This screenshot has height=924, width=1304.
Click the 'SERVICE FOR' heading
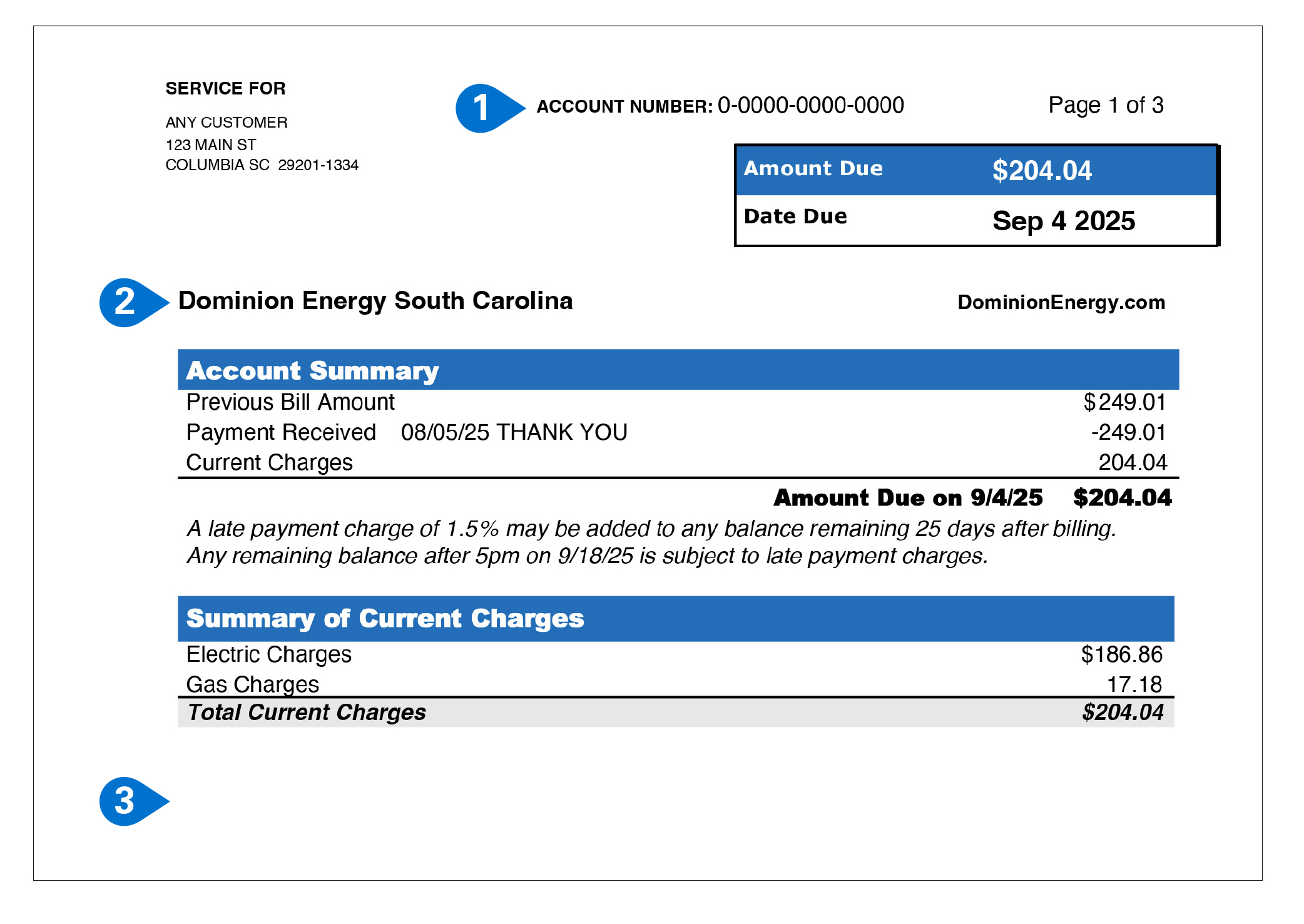click(225, 89)
